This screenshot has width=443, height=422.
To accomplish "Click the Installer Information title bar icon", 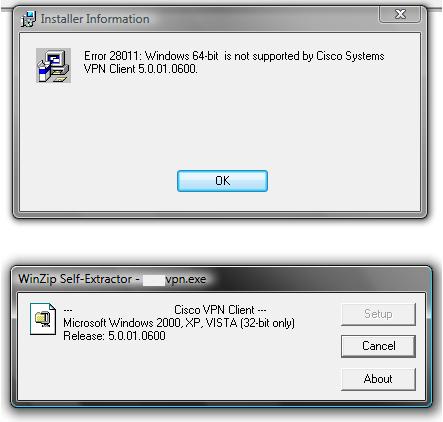I will click(x=28, y=19).
